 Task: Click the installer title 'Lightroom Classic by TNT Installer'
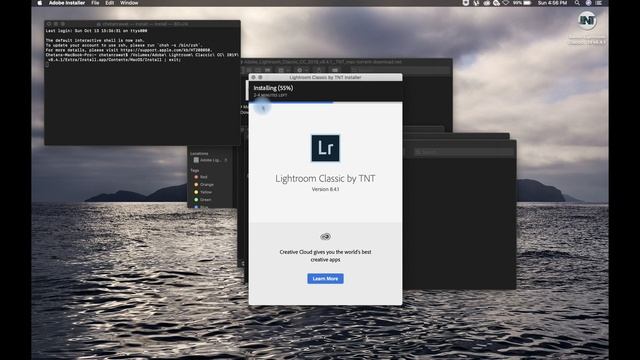point(325,77)
